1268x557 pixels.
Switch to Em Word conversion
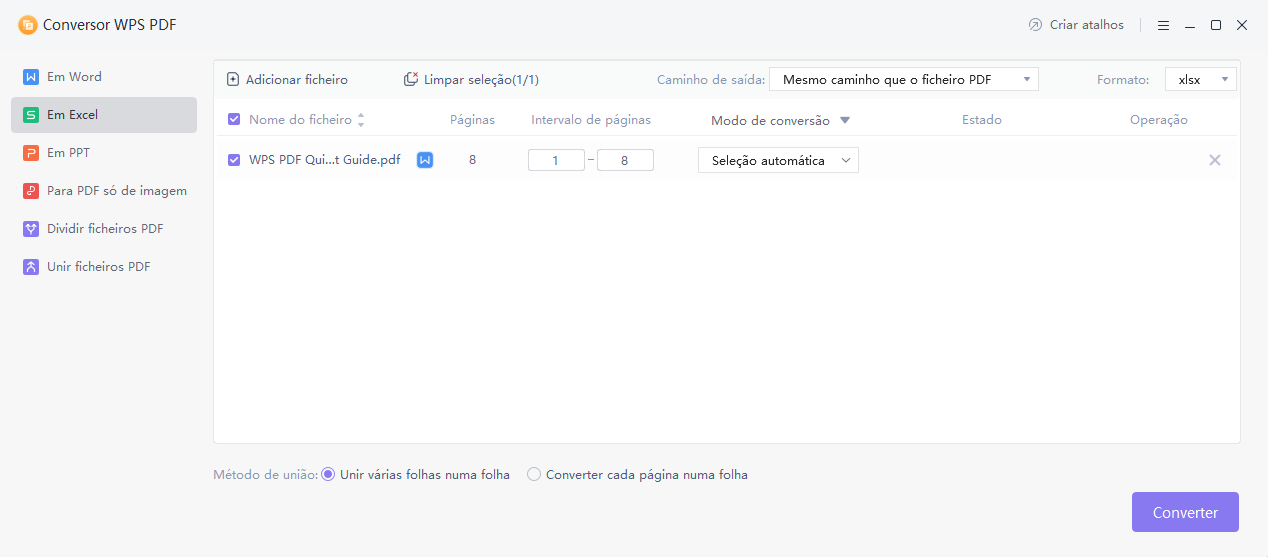(x=104, y=77)
